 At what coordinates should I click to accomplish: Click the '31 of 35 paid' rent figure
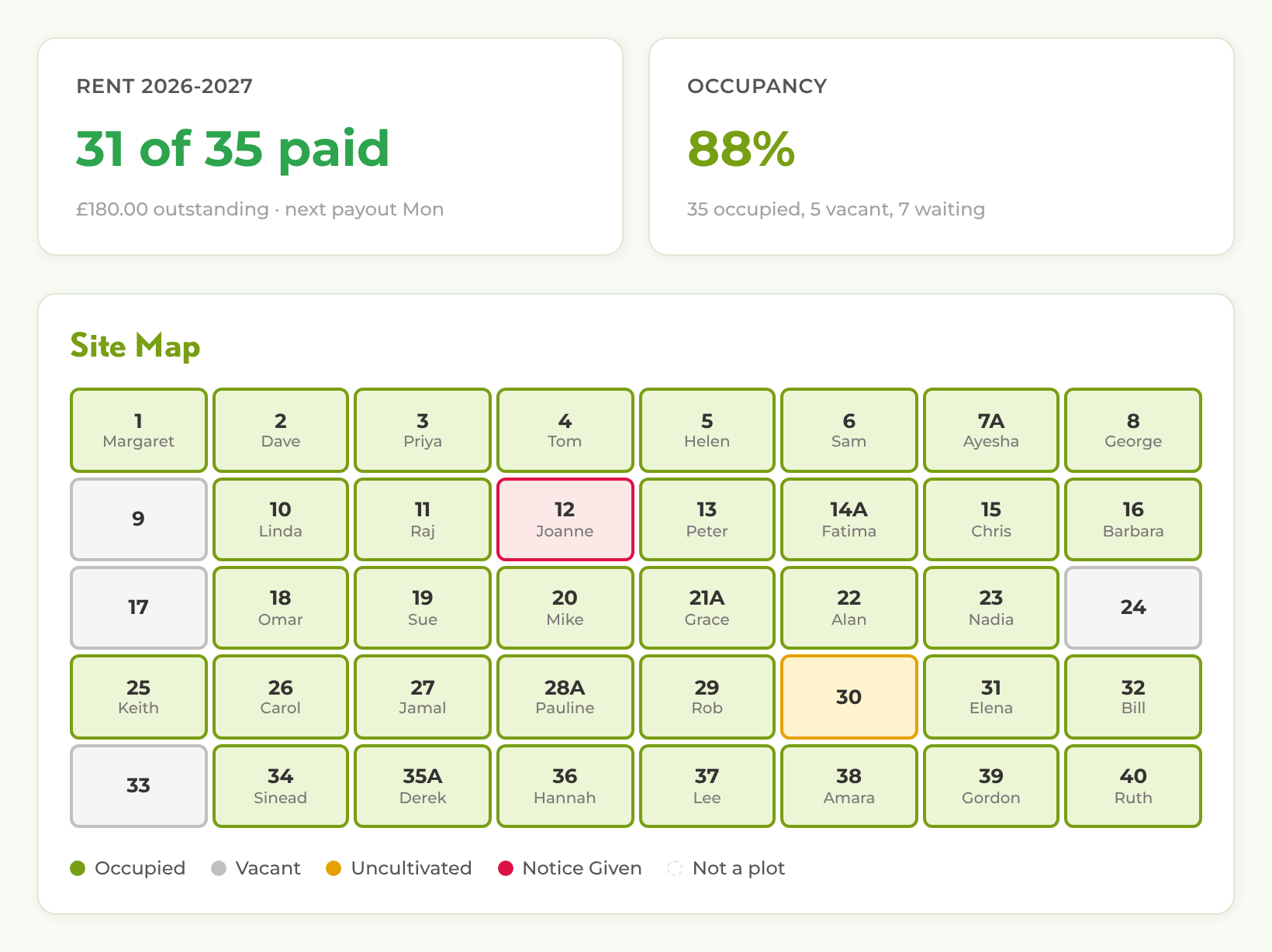coord(233,149)
